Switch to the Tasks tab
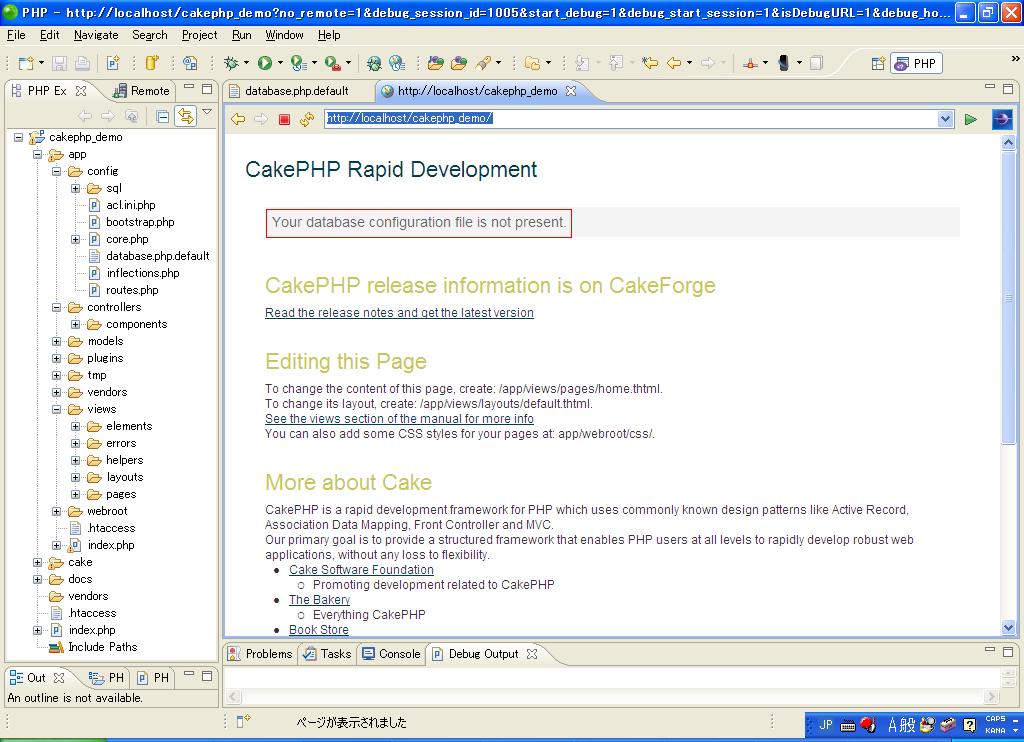Image resolution: width=1024 pixels, height=742 pixels. pyautogui.click(x=327, y=654)
